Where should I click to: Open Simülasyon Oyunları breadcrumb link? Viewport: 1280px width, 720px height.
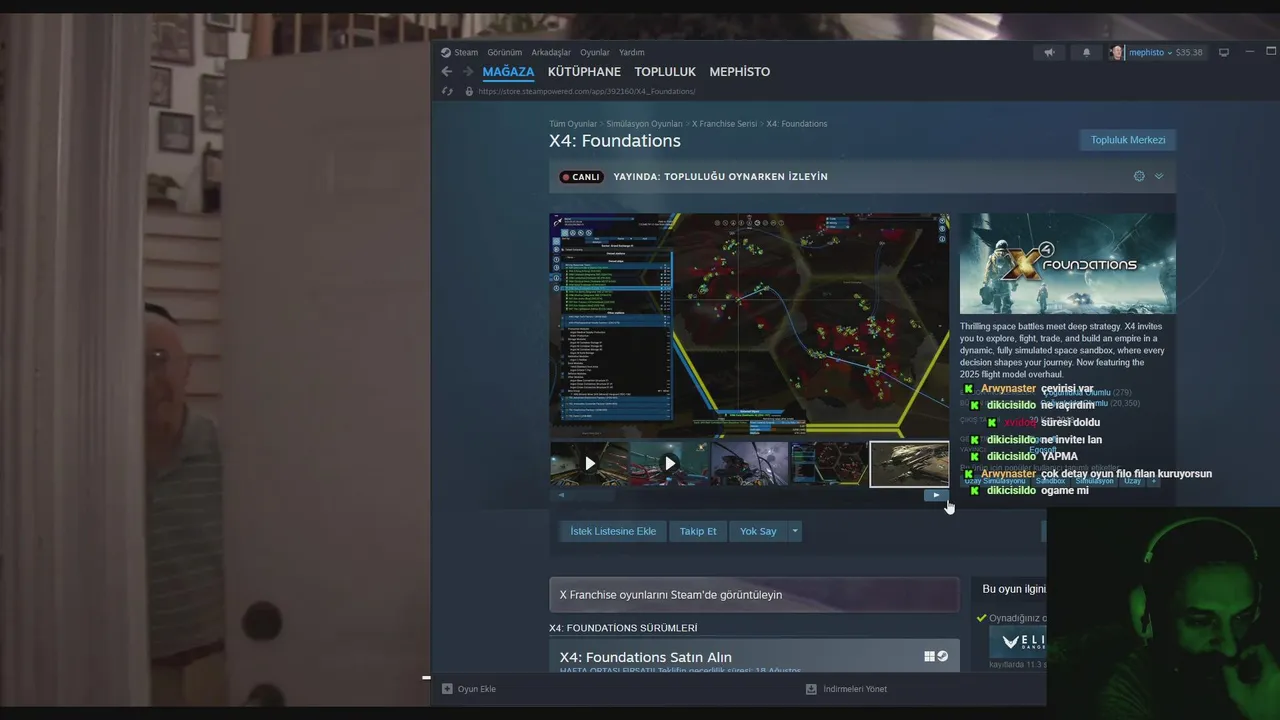coord(644,124)
